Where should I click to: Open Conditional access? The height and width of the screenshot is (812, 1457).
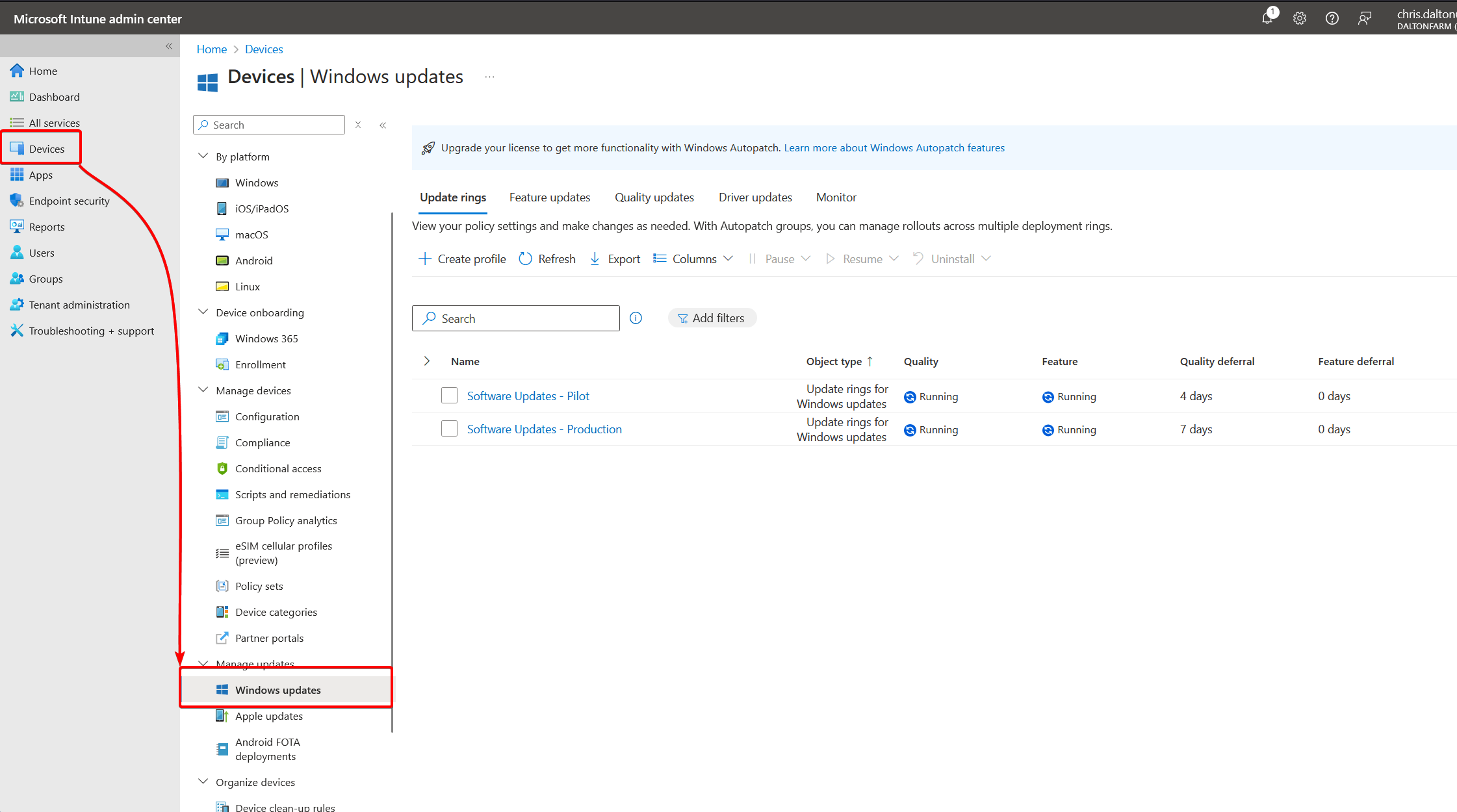click(x=278, y=468)
